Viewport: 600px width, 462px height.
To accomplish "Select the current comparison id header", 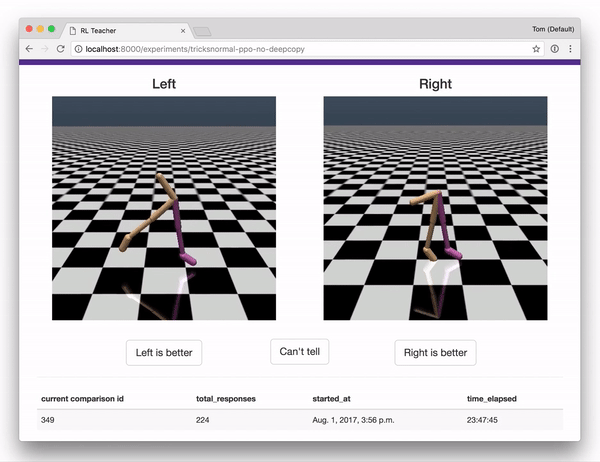I will [82, 399].
